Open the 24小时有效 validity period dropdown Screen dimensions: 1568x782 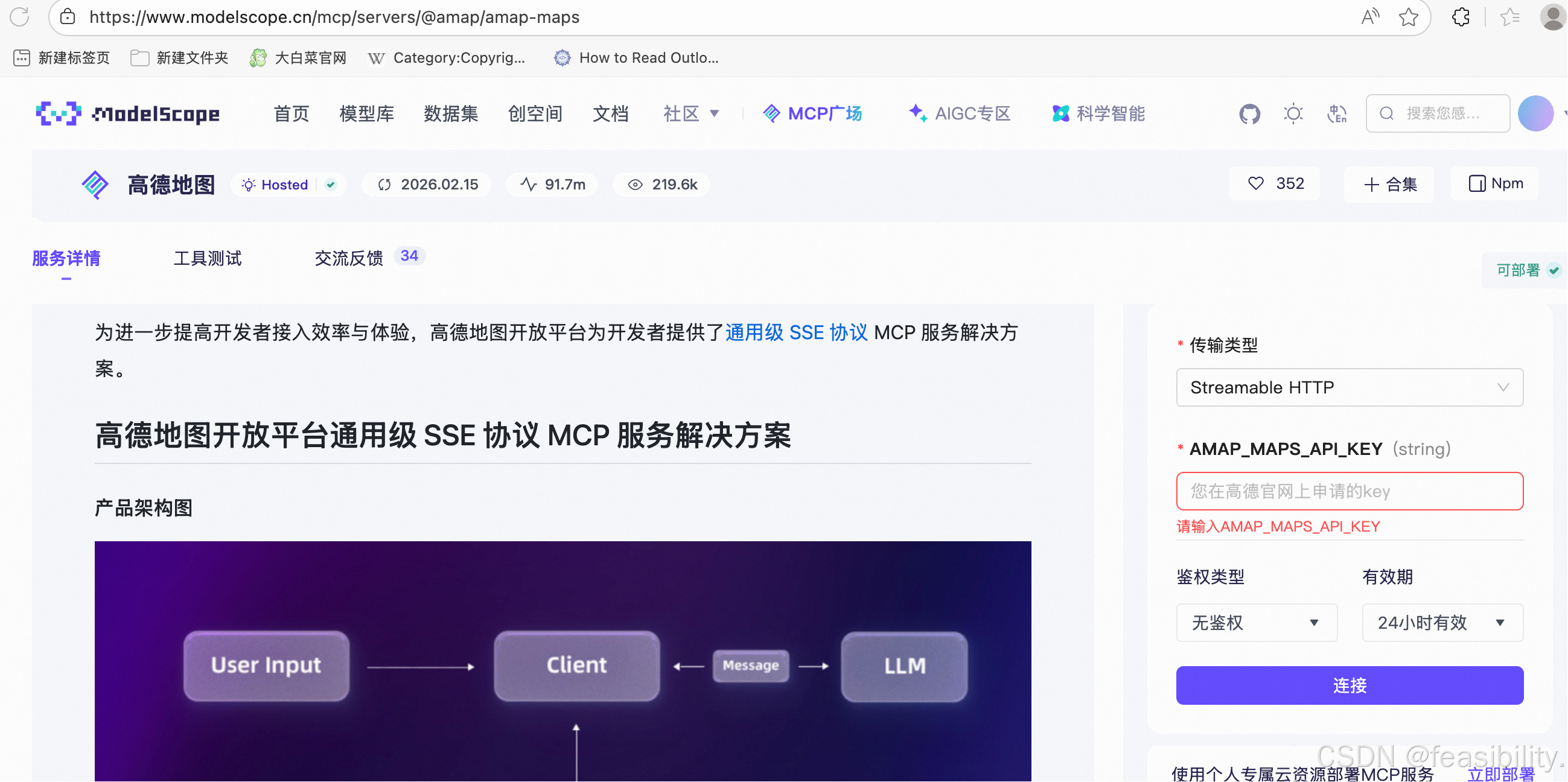pyautogui.click(x=1442, y=623)
